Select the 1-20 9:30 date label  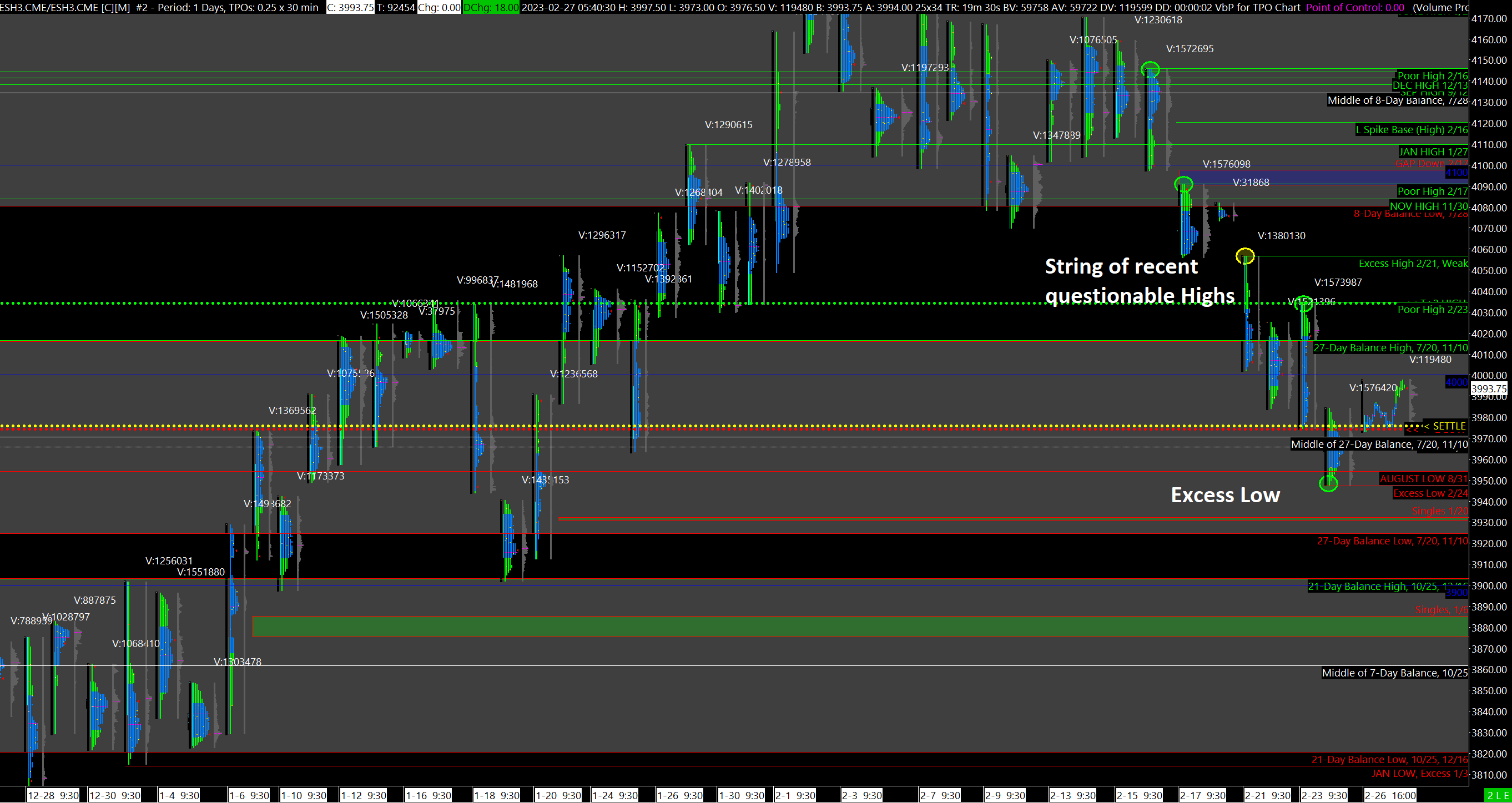click(x=558, y=795)
